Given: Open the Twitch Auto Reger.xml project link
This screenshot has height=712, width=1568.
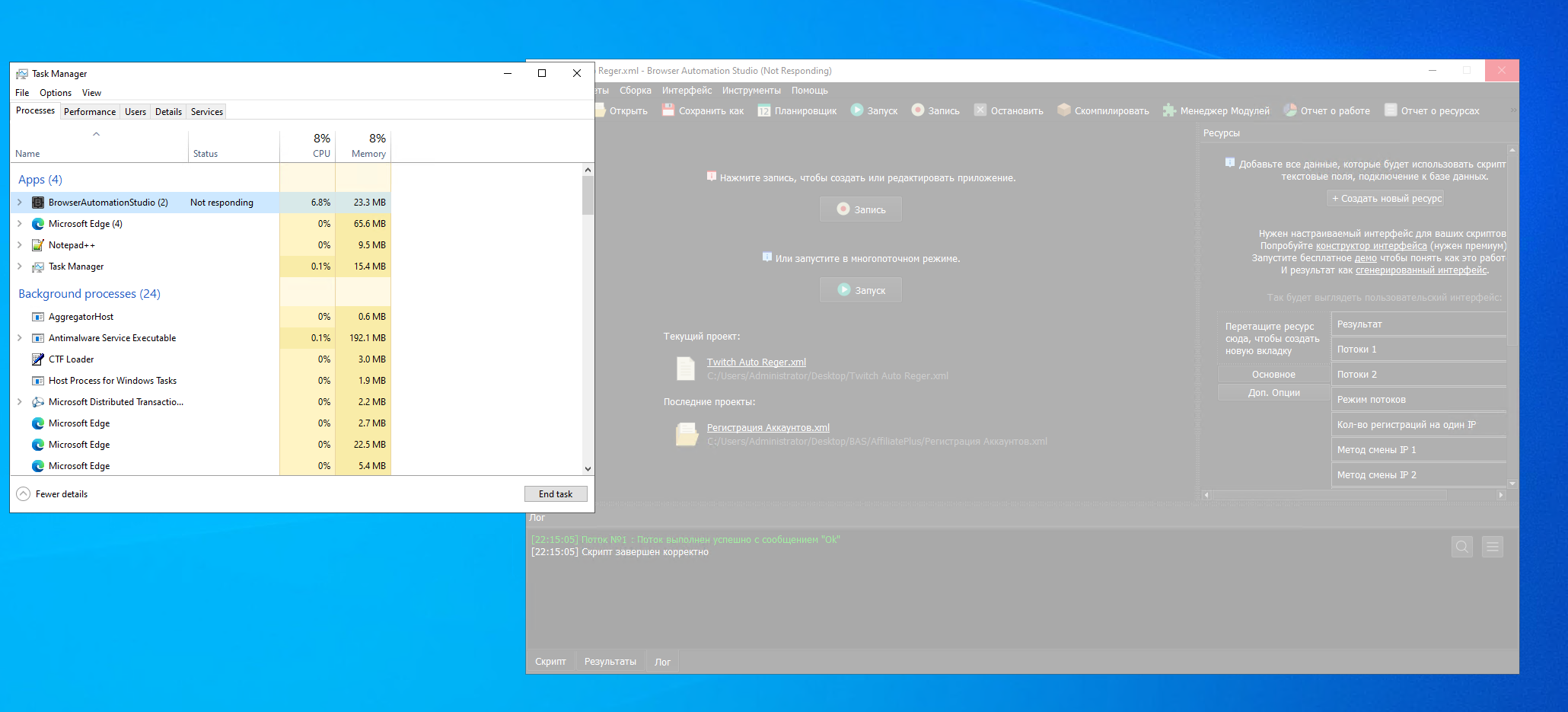Looking at the screenshot, I should point(756,362).
